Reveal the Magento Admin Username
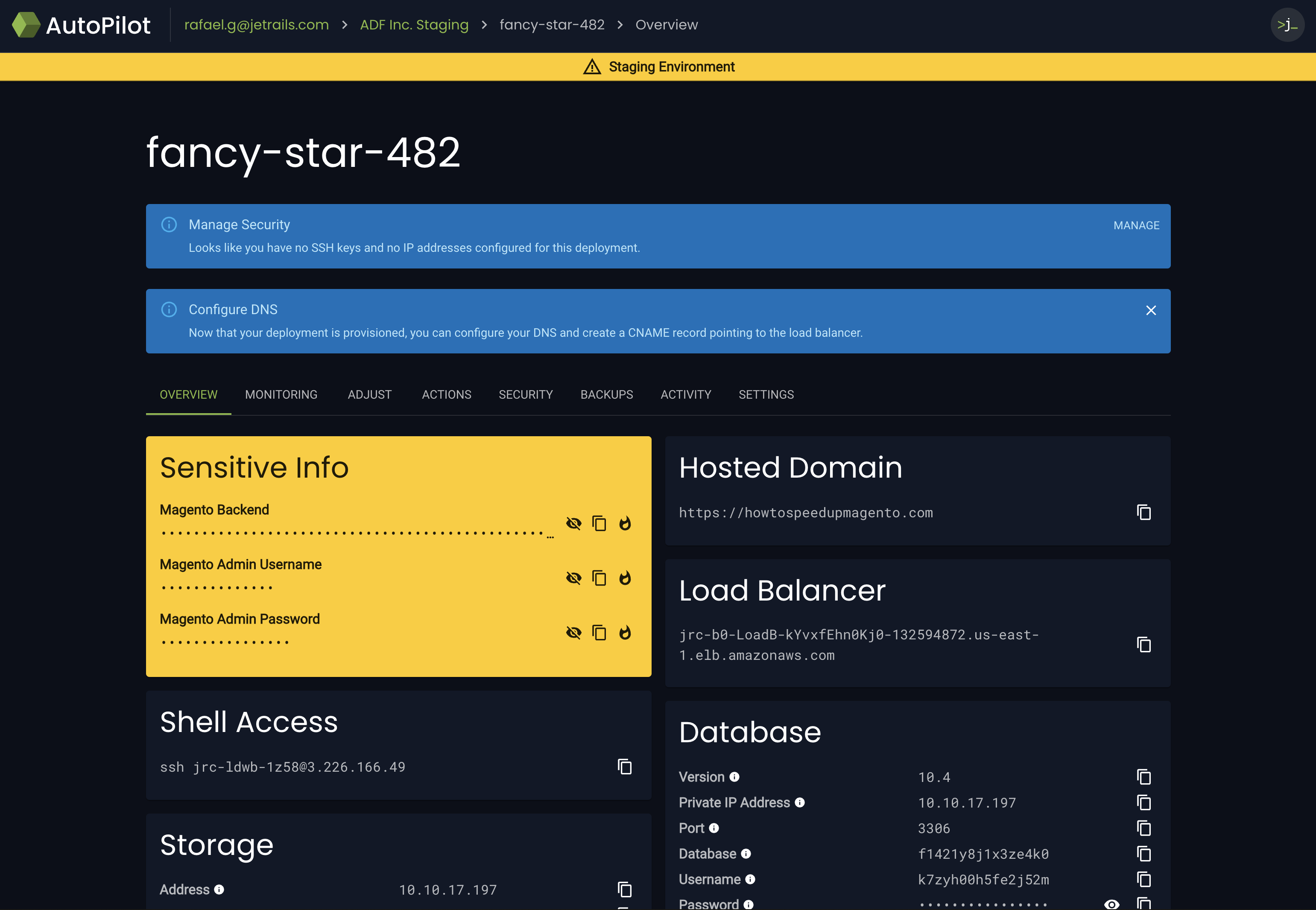The image size is (1316, 910). click(x=574, y=577)
